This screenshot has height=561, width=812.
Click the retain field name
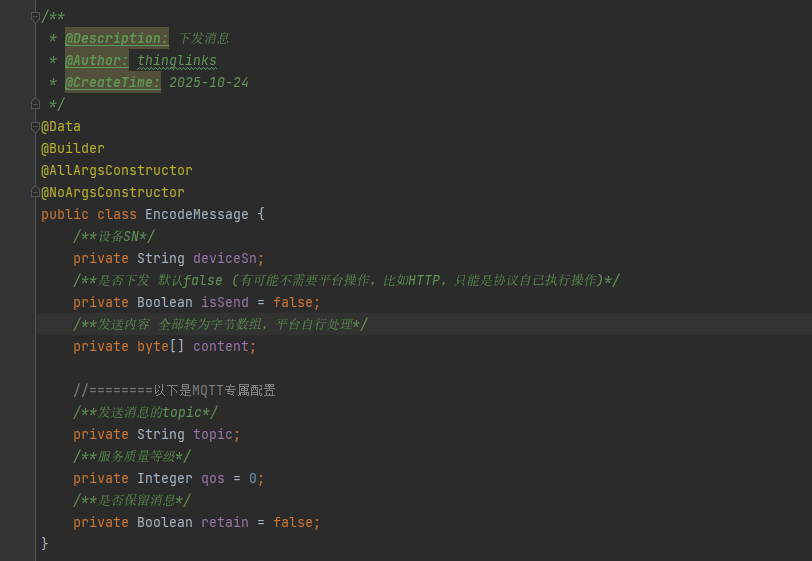(x=224, y=522)
